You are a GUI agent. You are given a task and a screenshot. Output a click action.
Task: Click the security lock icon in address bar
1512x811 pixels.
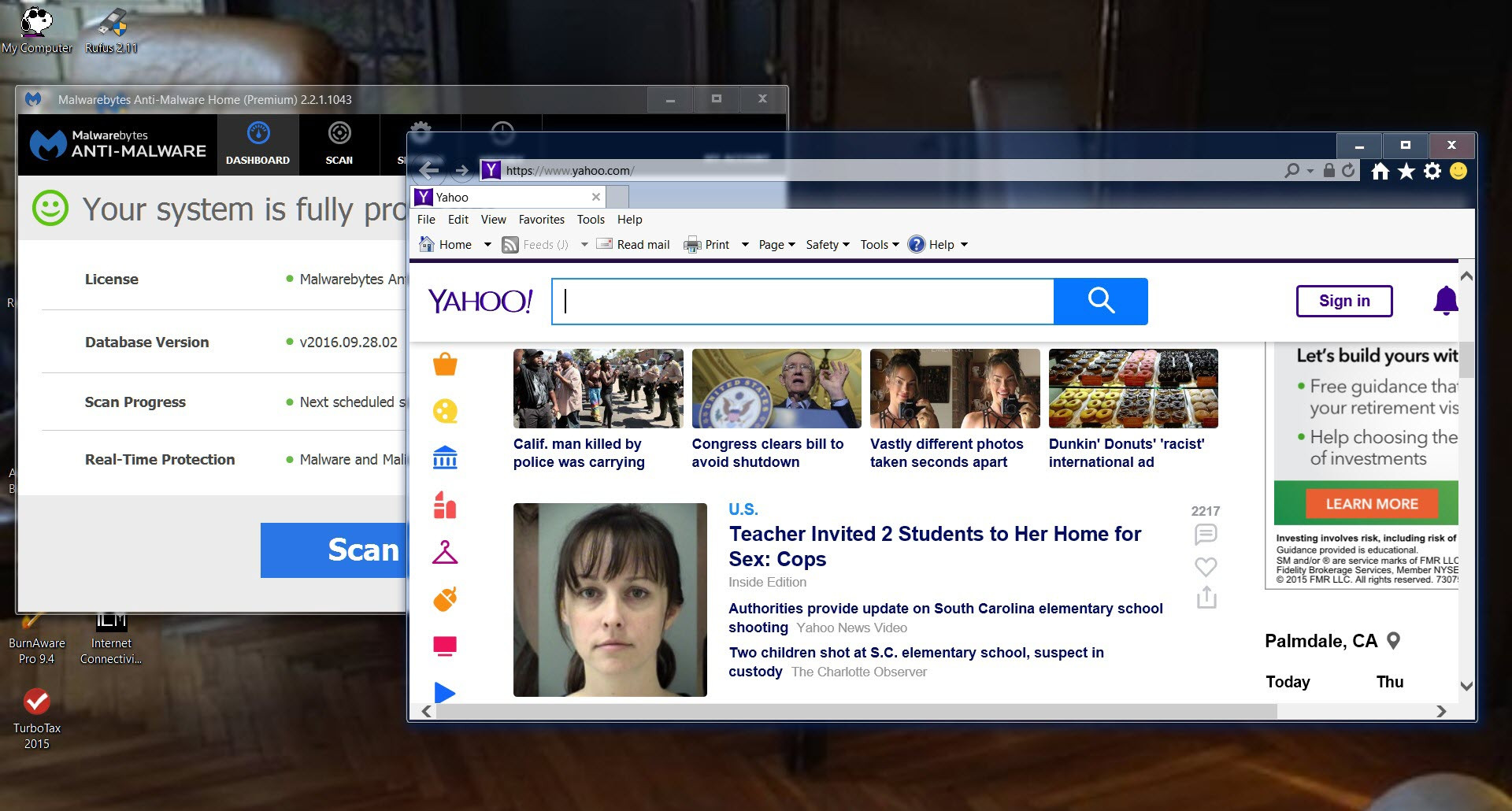1329,170
